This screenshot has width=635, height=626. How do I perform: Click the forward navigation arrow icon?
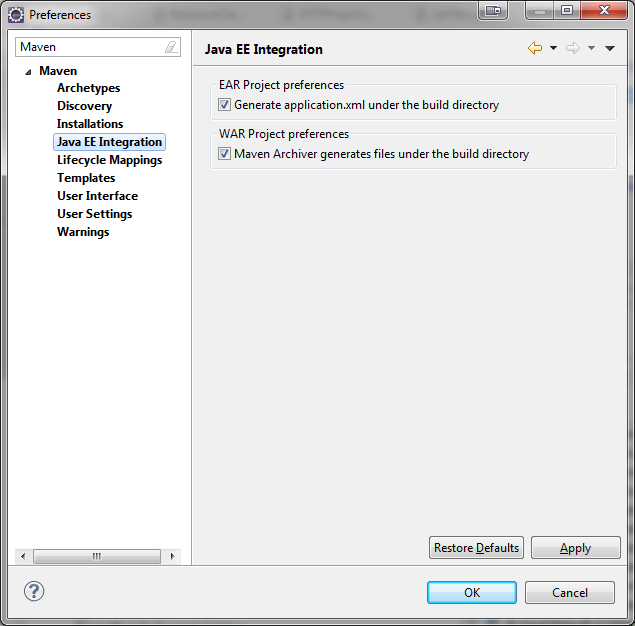573,48
